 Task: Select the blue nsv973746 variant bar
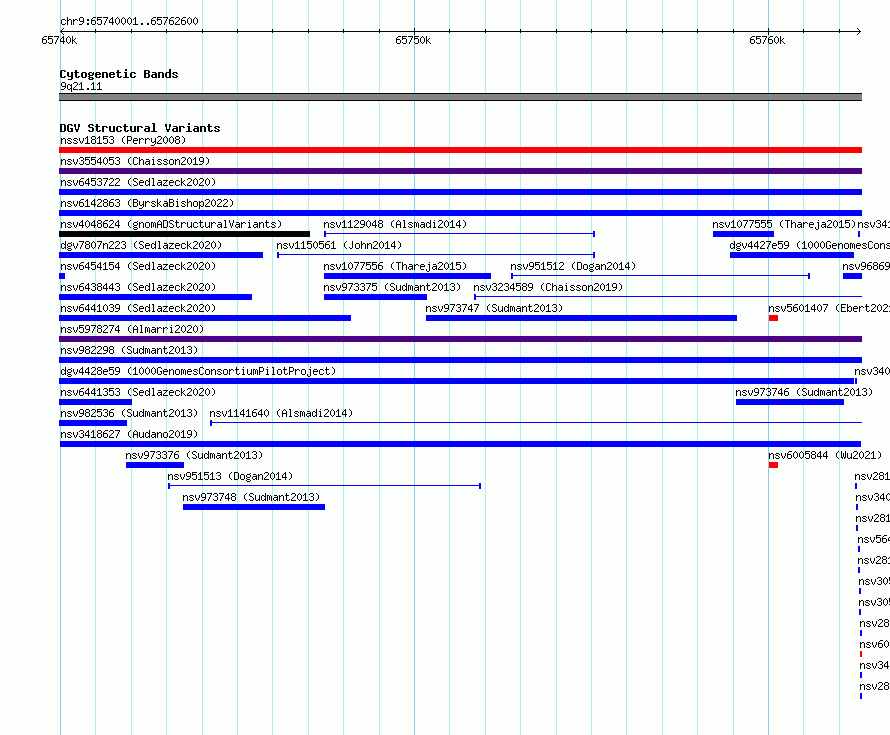click(x=790, y=402)
